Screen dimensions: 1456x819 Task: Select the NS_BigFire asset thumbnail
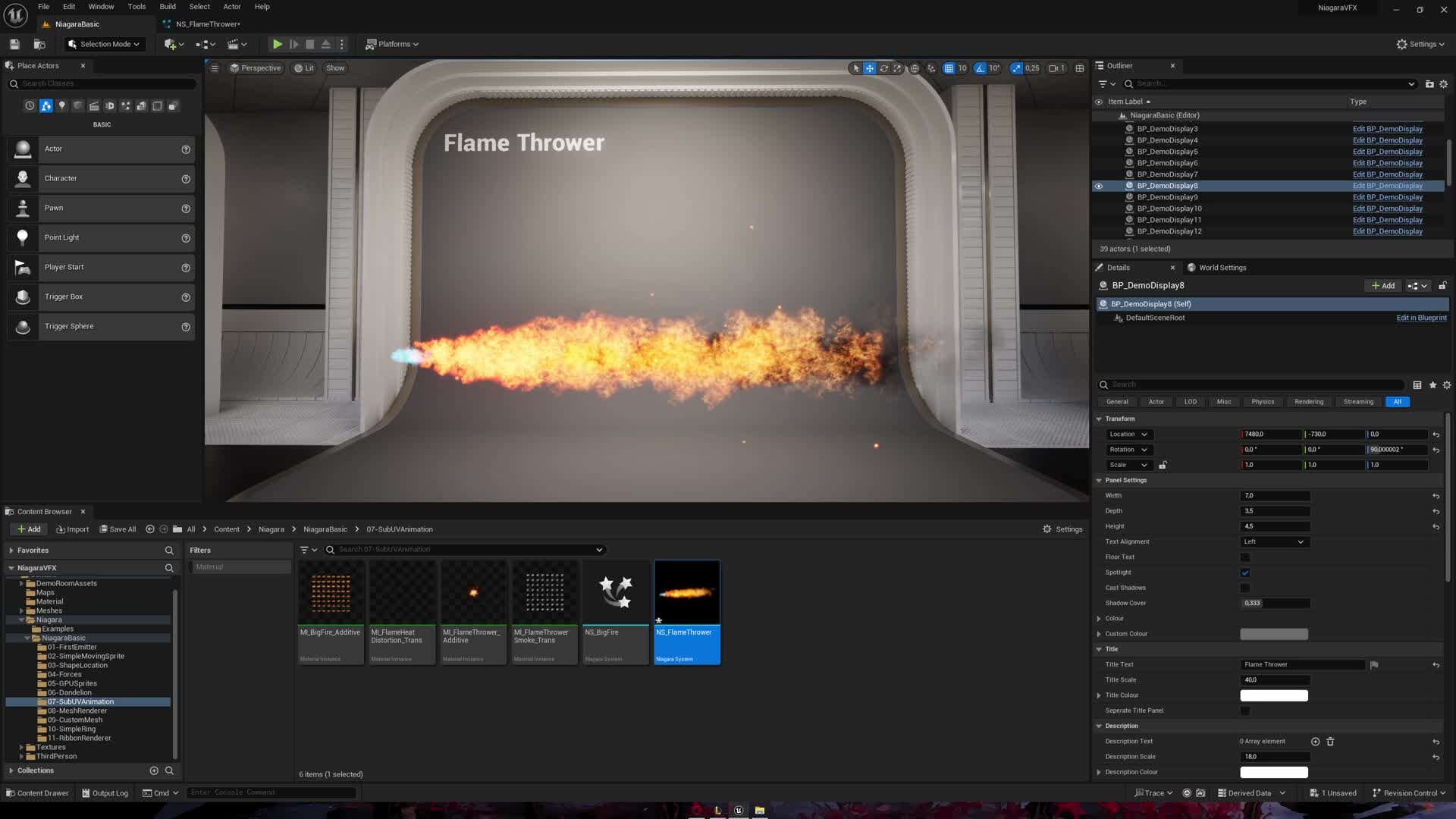[x=615, y=591]
